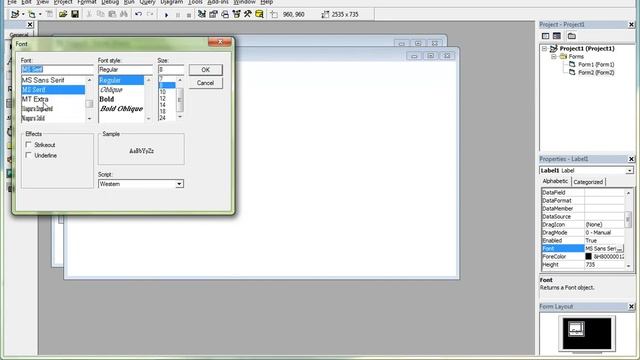640x360 pixels.
Task: Click the size list scroll-down arrow
Action: [x=180, y=117]
